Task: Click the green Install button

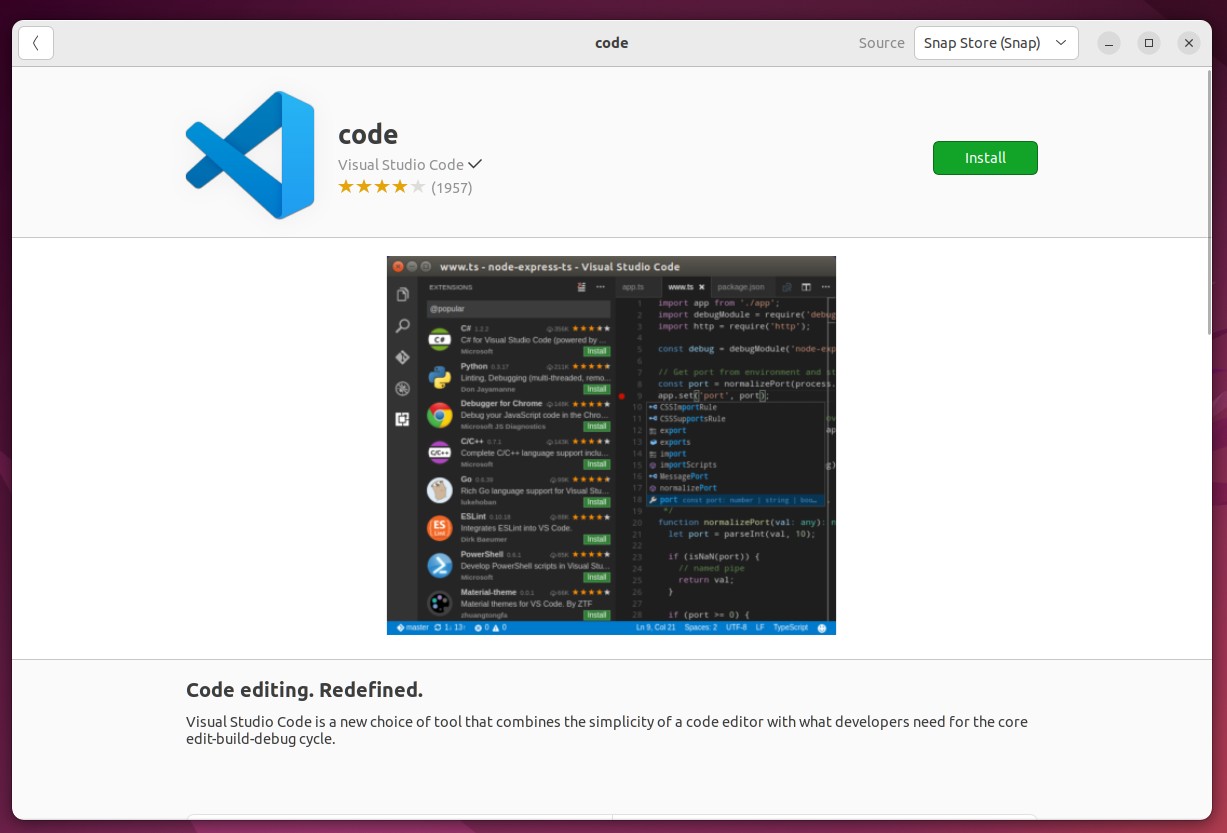Action: [985, 158]
